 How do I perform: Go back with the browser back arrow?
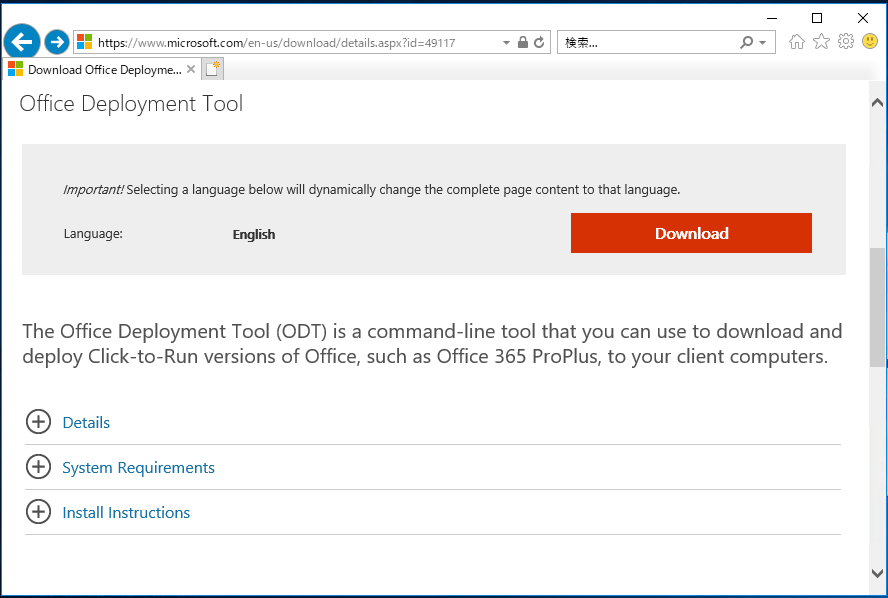coord(22,42)
